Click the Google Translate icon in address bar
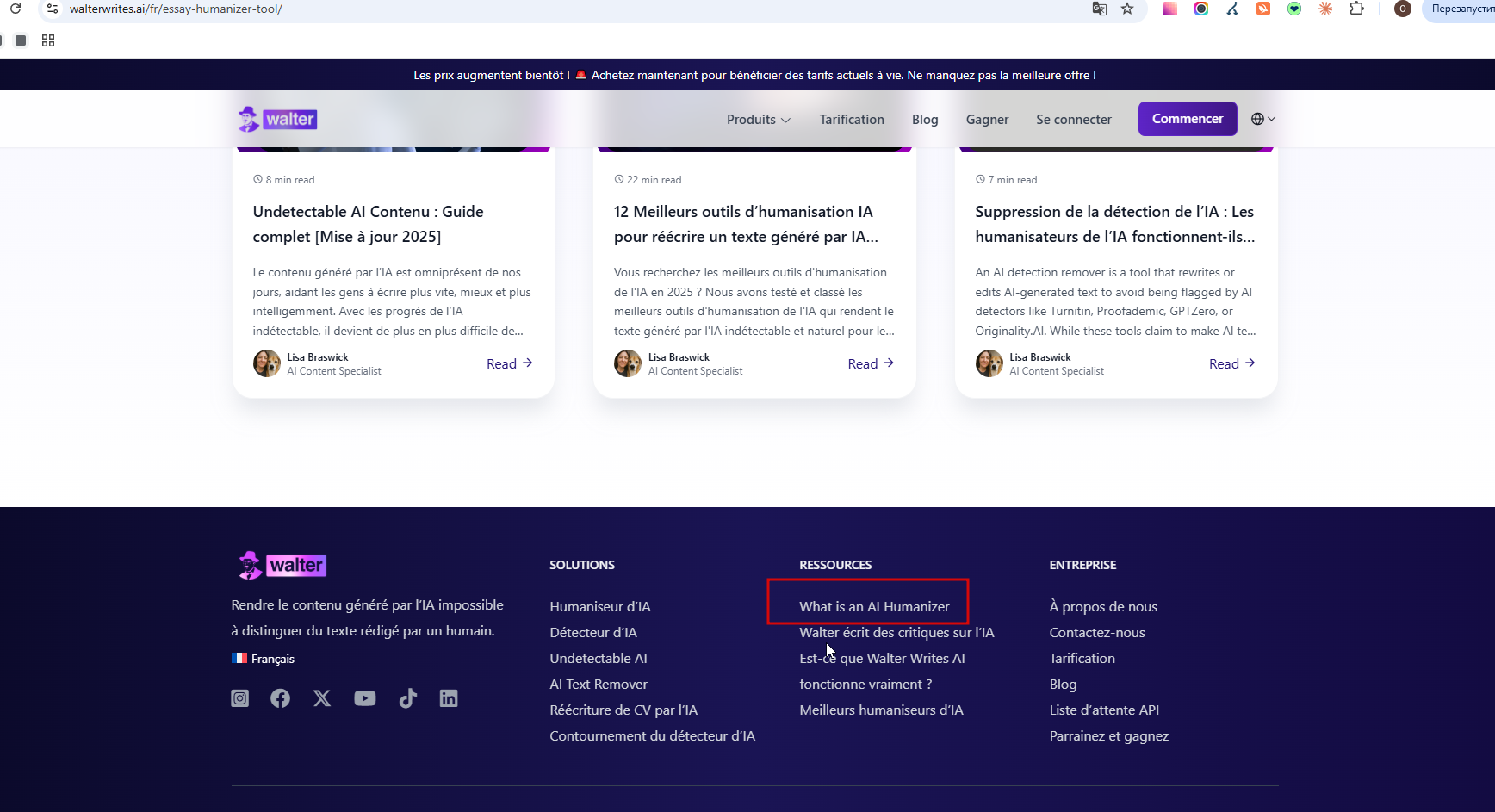Viewport: 1495px width, 812px height. [1100, 9]
